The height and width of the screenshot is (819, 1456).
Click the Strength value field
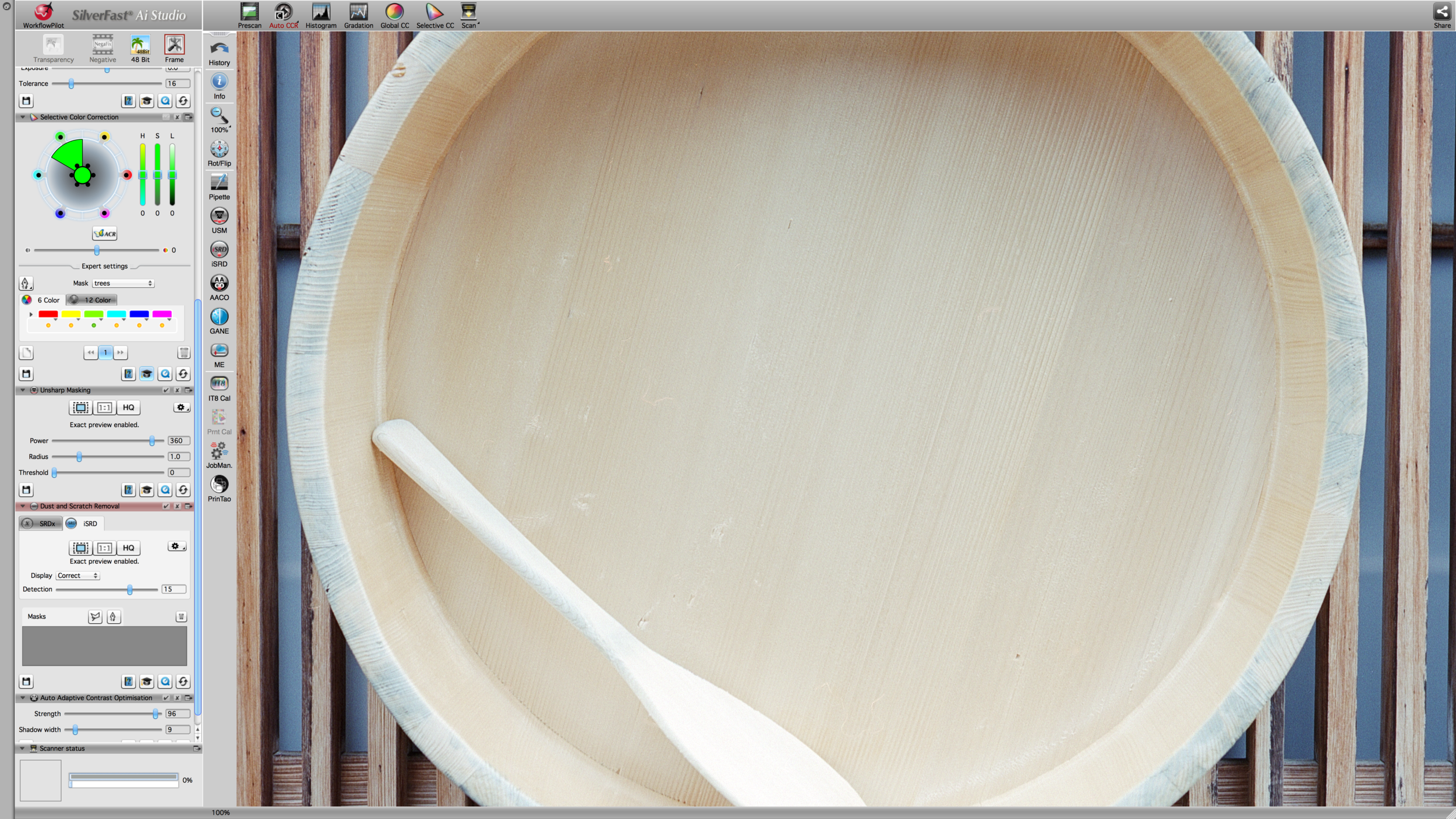(178, 714)
